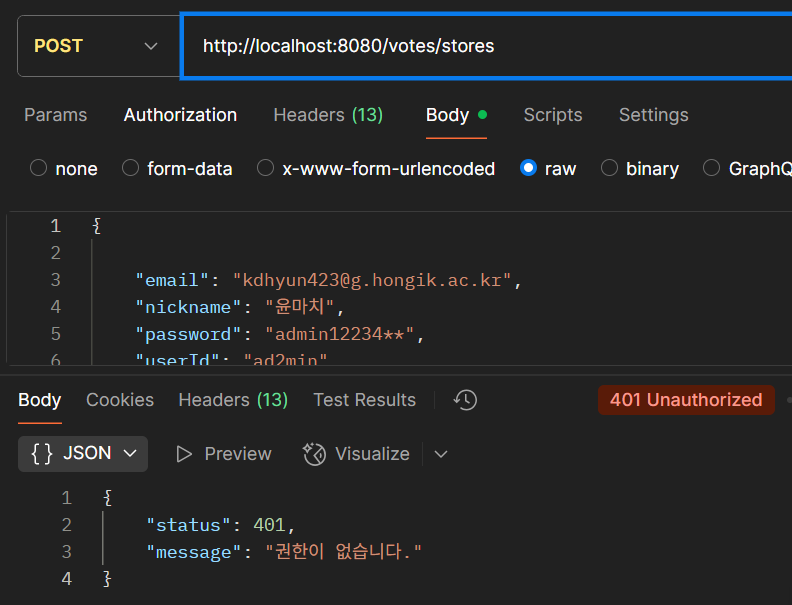Click the email value in request body
Image resolution: width=792 pixels, height=605 pixels.
(x=372, y=280)
